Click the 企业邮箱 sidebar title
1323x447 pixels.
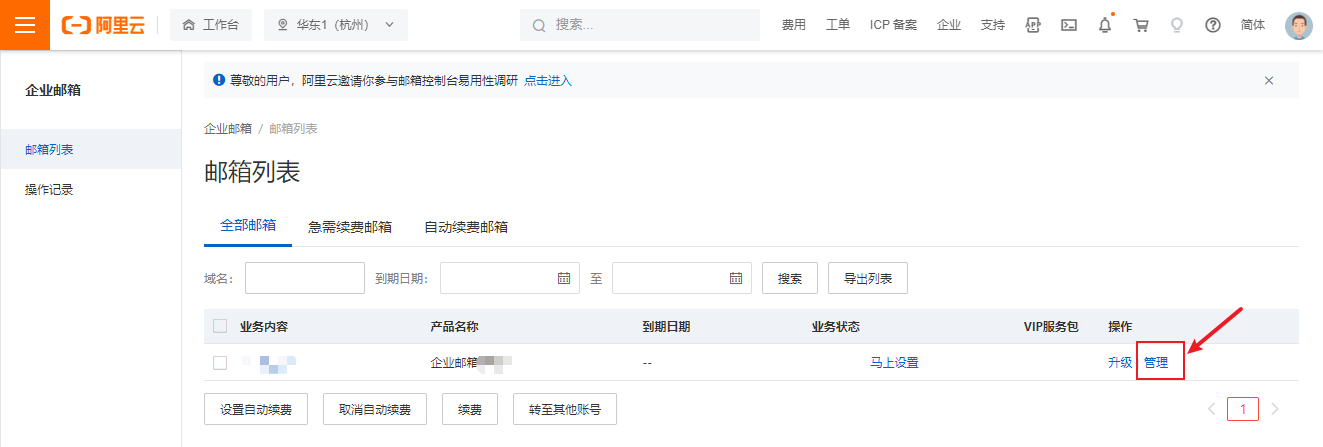[x=52, y=90]
